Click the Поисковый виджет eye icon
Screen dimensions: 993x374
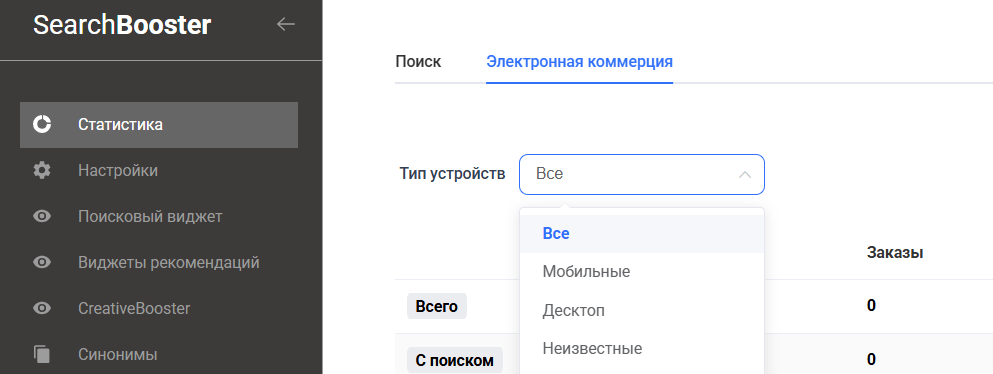(x=42, y=217)
